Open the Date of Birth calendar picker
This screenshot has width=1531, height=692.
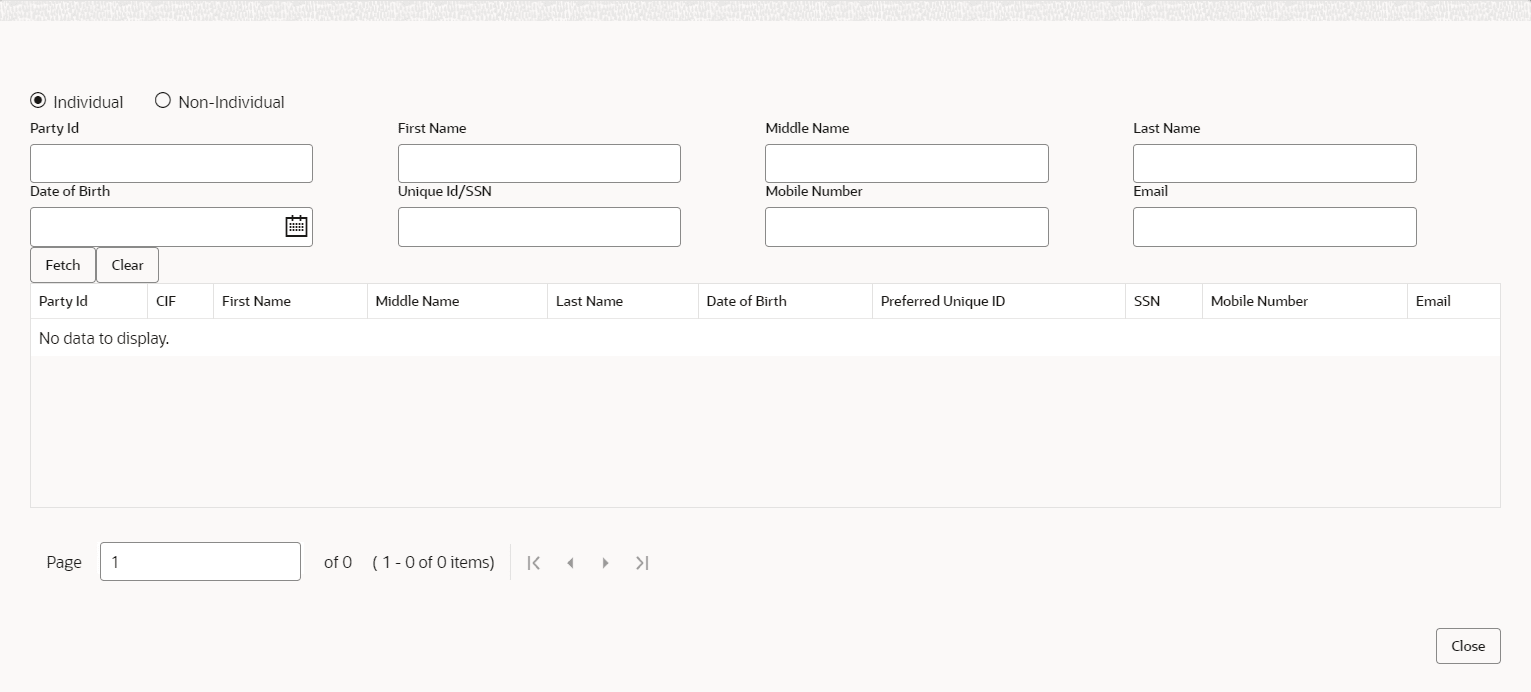[x=296, y=226]
